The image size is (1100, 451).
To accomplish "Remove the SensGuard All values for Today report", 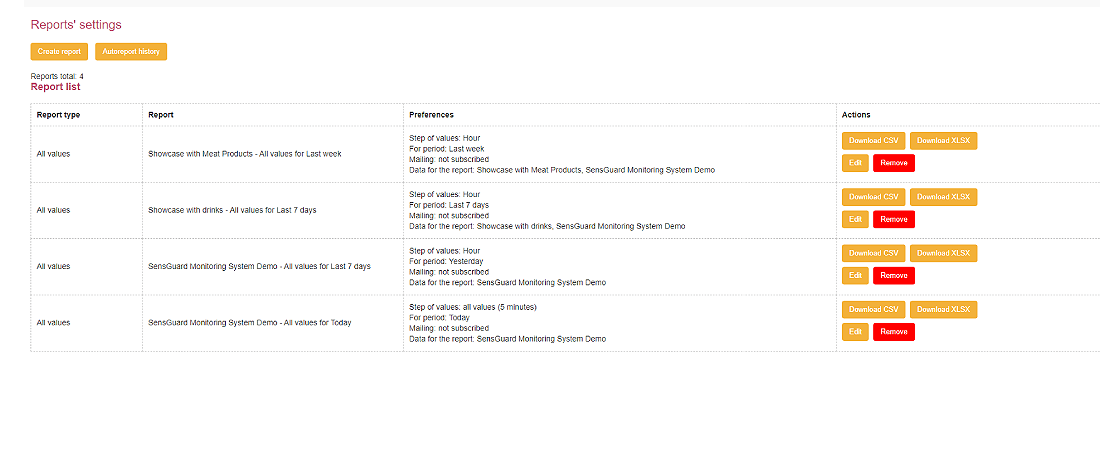I will click(x=894, y=331).
